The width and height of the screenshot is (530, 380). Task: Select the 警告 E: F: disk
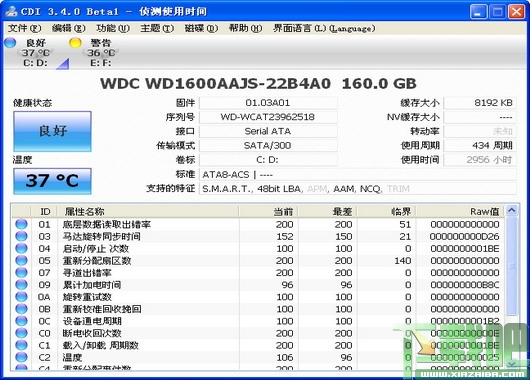(x=101, y=53)
